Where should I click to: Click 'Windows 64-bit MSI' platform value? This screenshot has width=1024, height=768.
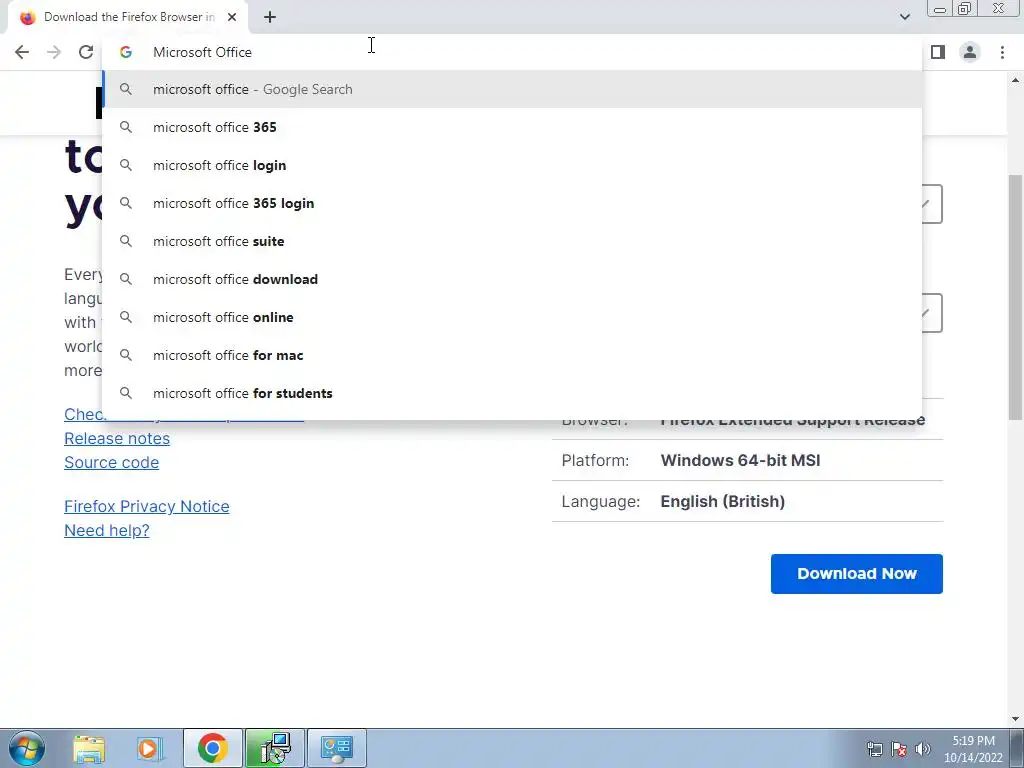pos(741,460)
